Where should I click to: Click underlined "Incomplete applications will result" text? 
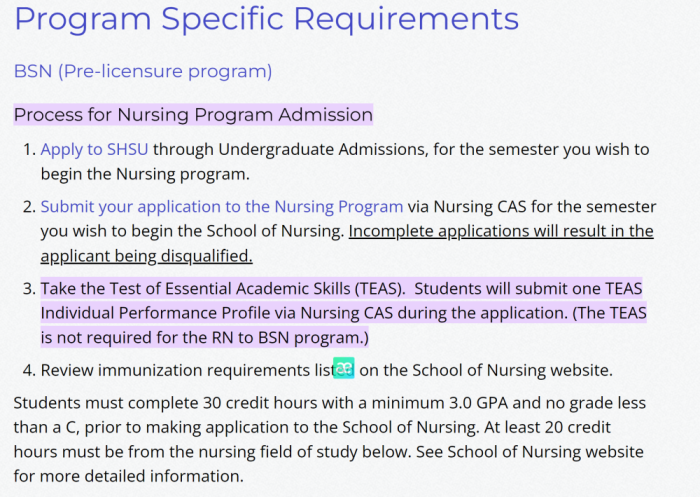500,231
